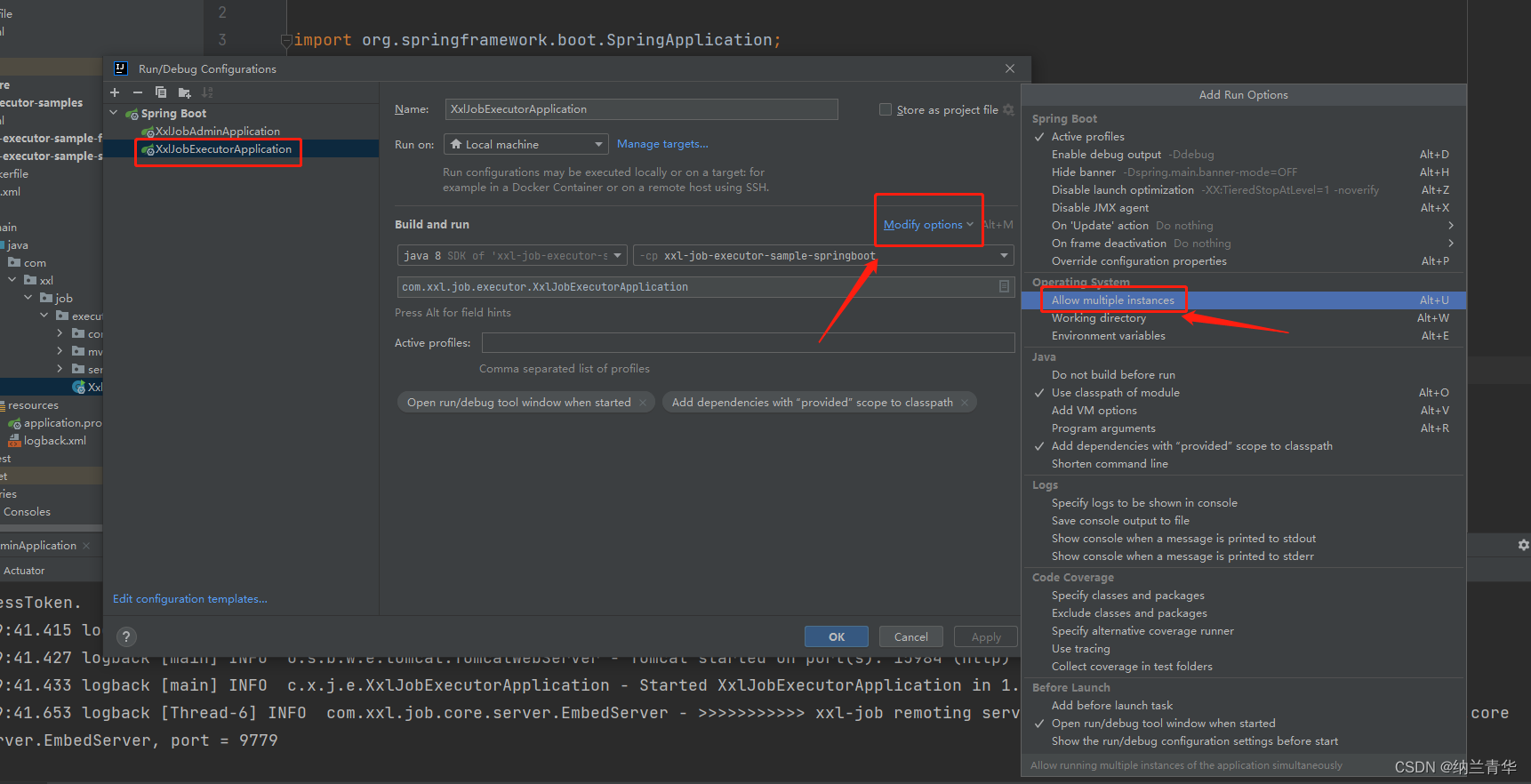Select Shorten command line option
The image size is (1531, 784).
click(1244, 464)
